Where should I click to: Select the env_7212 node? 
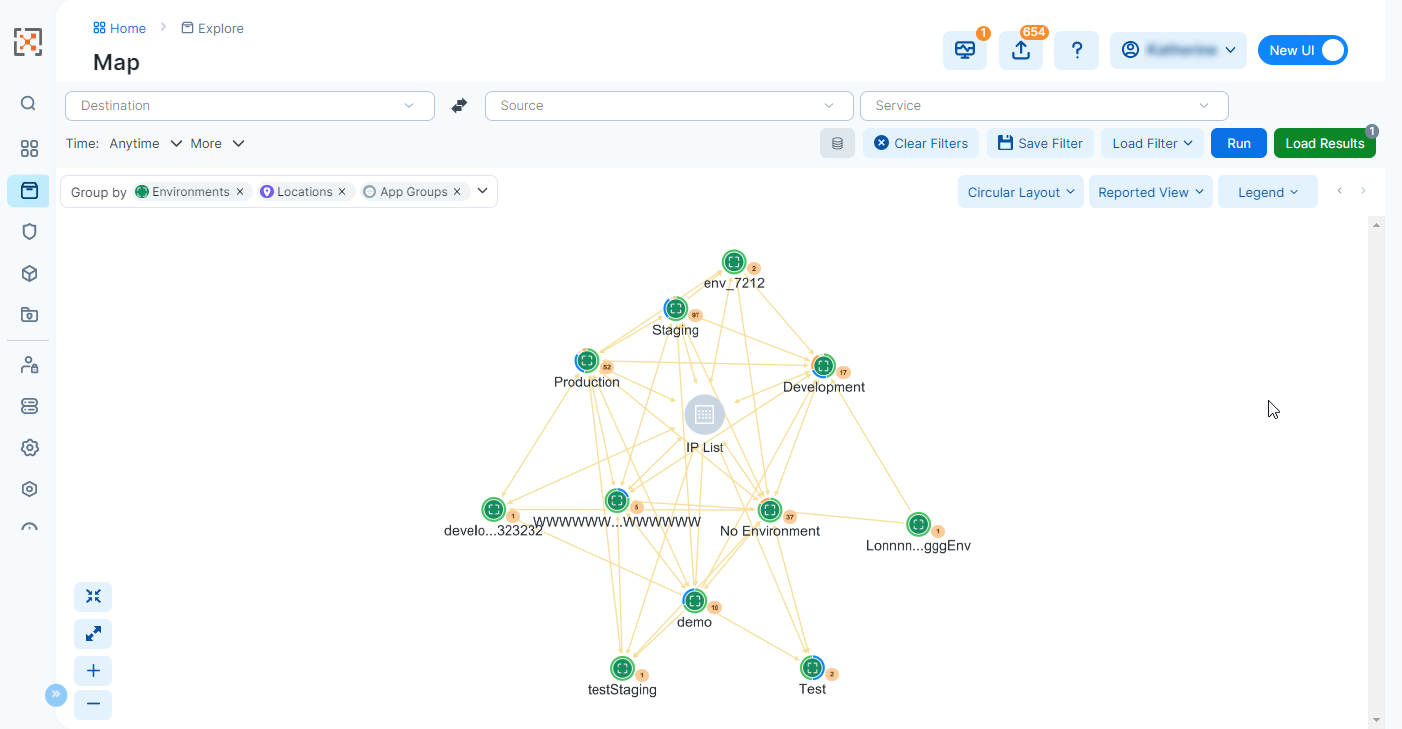click(x=734, y=262)
